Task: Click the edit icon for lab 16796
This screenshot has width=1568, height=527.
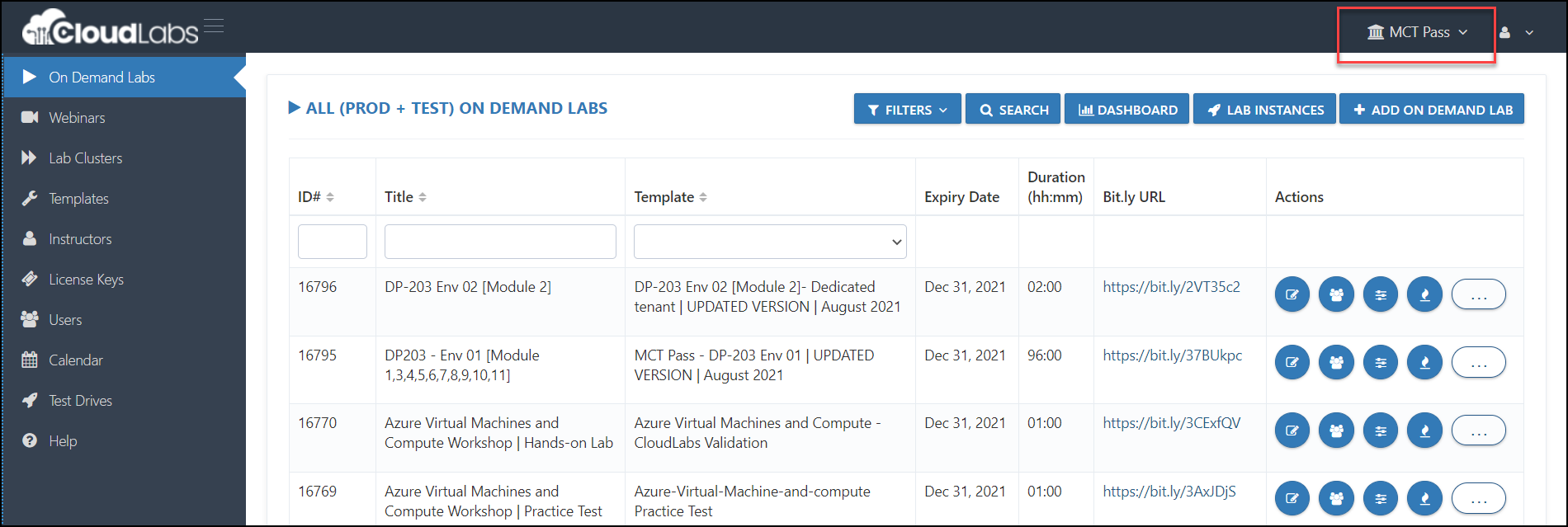Action: coord(1292,294)
